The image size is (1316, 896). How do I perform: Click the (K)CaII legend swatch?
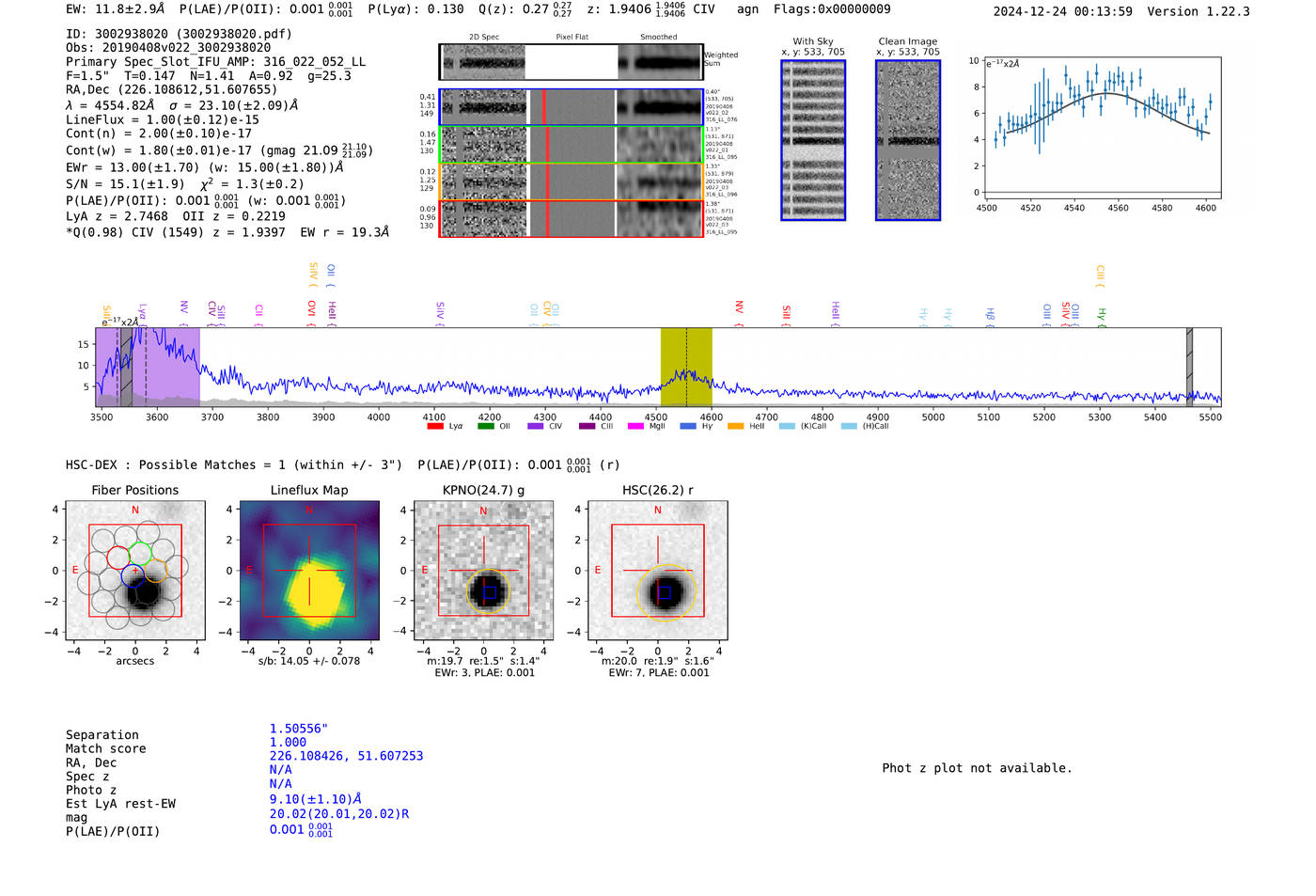787,426
